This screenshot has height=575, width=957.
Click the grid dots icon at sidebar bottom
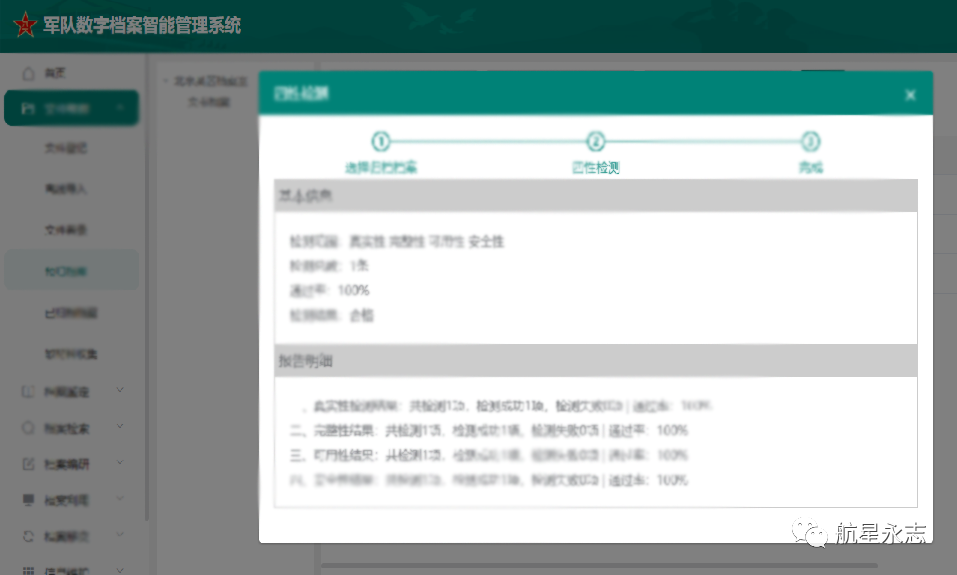[x=28, y=571]
